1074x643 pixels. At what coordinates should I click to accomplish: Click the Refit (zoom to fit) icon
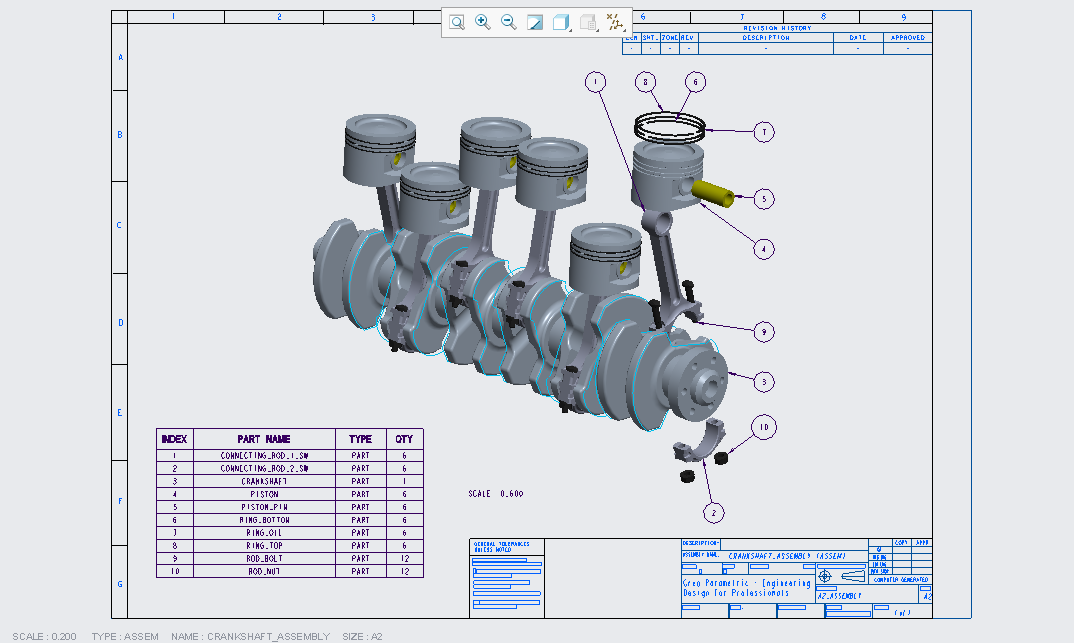457,22
